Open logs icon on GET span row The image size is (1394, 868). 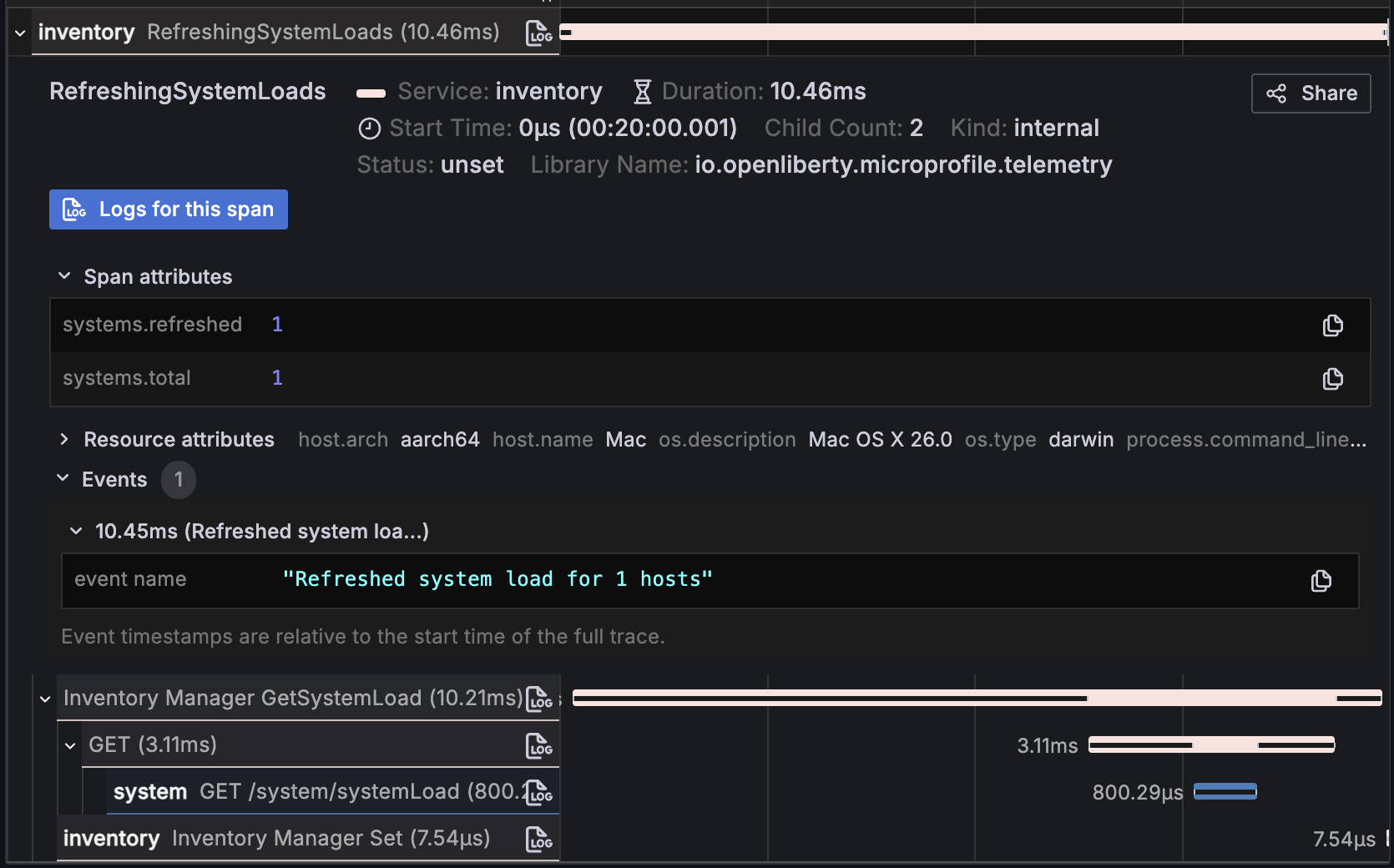tap(538, 745)
